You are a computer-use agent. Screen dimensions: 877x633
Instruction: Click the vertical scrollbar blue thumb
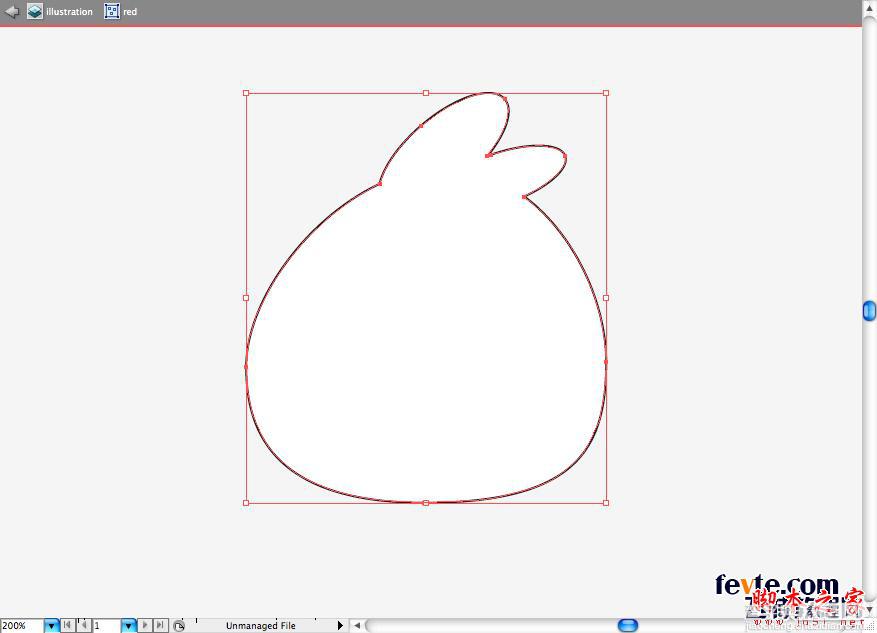[x=869, y=311]
